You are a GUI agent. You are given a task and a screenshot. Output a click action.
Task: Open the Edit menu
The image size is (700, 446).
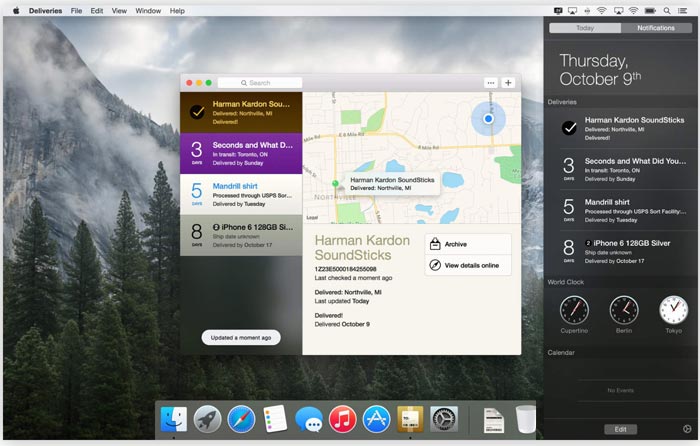[97, 11]
